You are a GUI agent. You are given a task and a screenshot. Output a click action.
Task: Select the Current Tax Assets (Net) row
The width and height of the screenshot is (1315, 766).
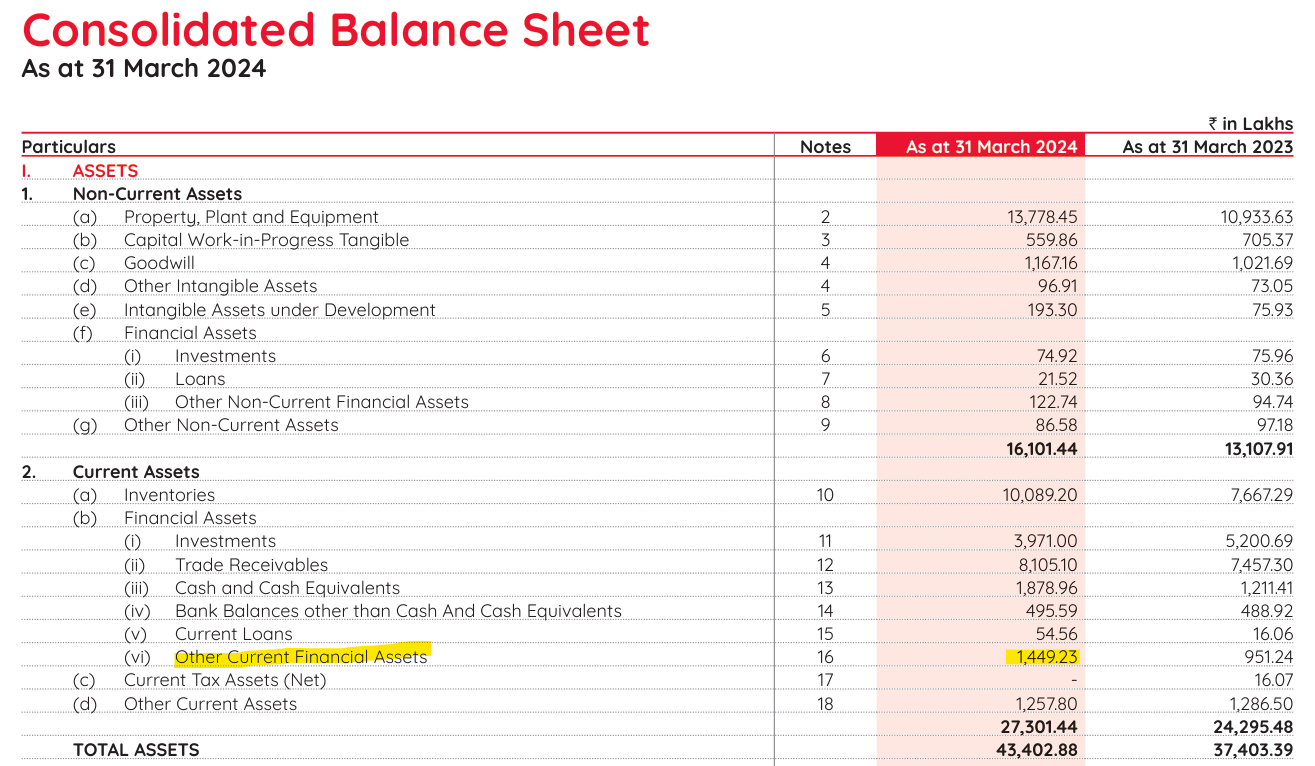657,680
